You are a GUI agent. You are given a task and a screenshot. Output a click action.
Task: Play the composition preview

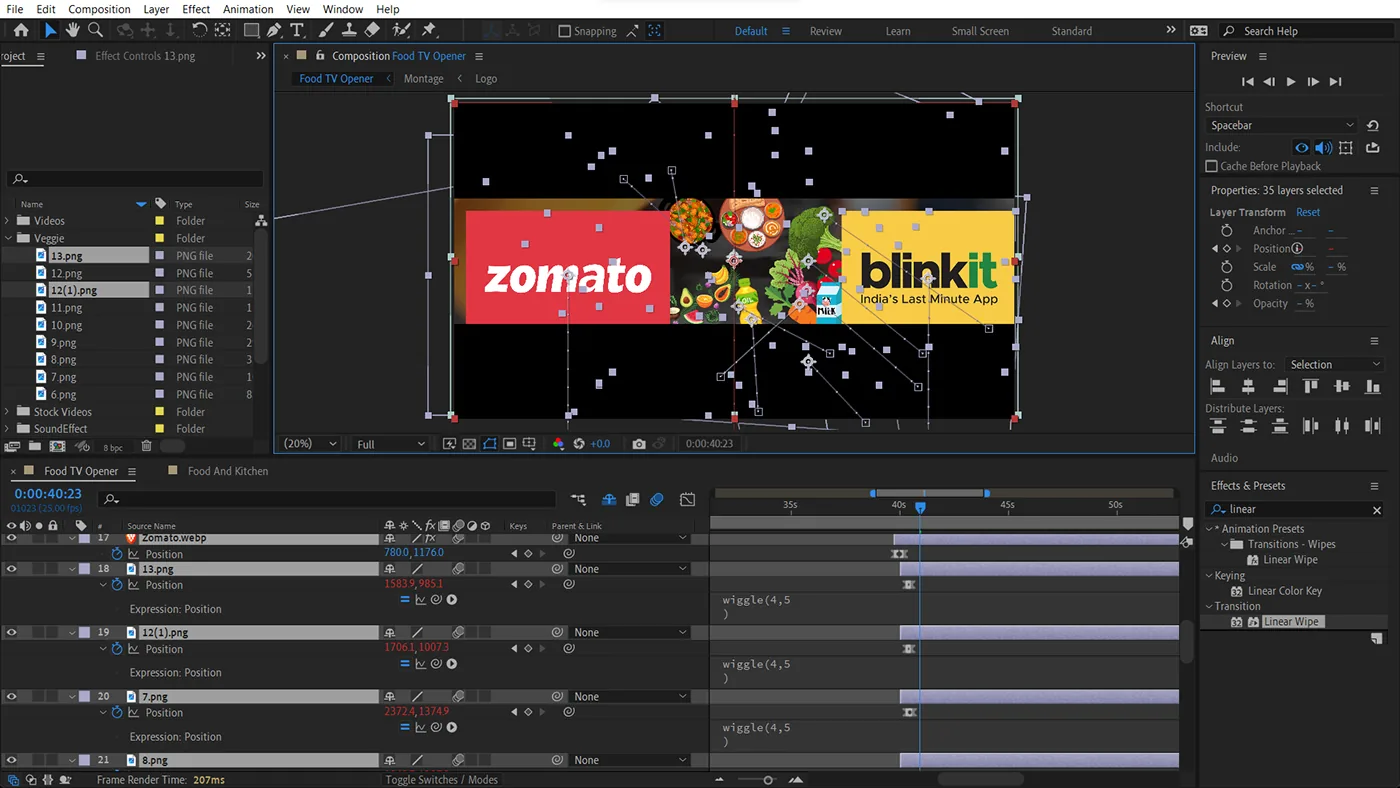1291,82
